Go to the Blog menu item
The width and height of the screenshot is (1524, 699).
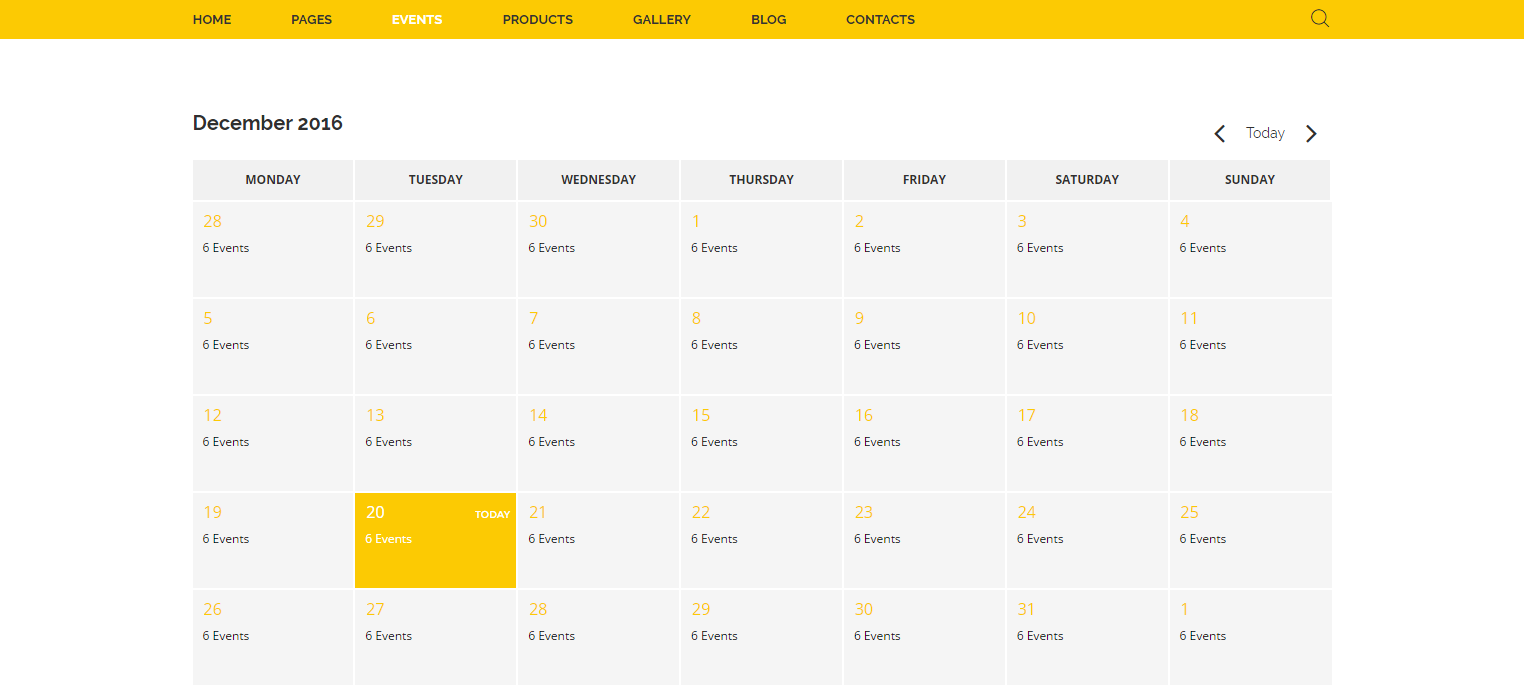pos(768,20)
